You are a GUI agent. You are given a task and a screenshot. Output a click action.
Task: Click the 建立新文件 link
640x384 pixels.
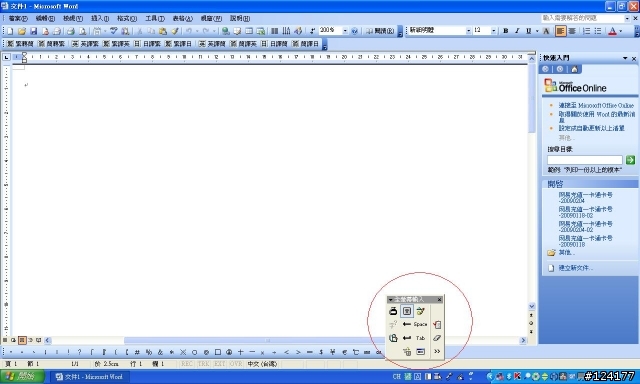coord(576,268)
